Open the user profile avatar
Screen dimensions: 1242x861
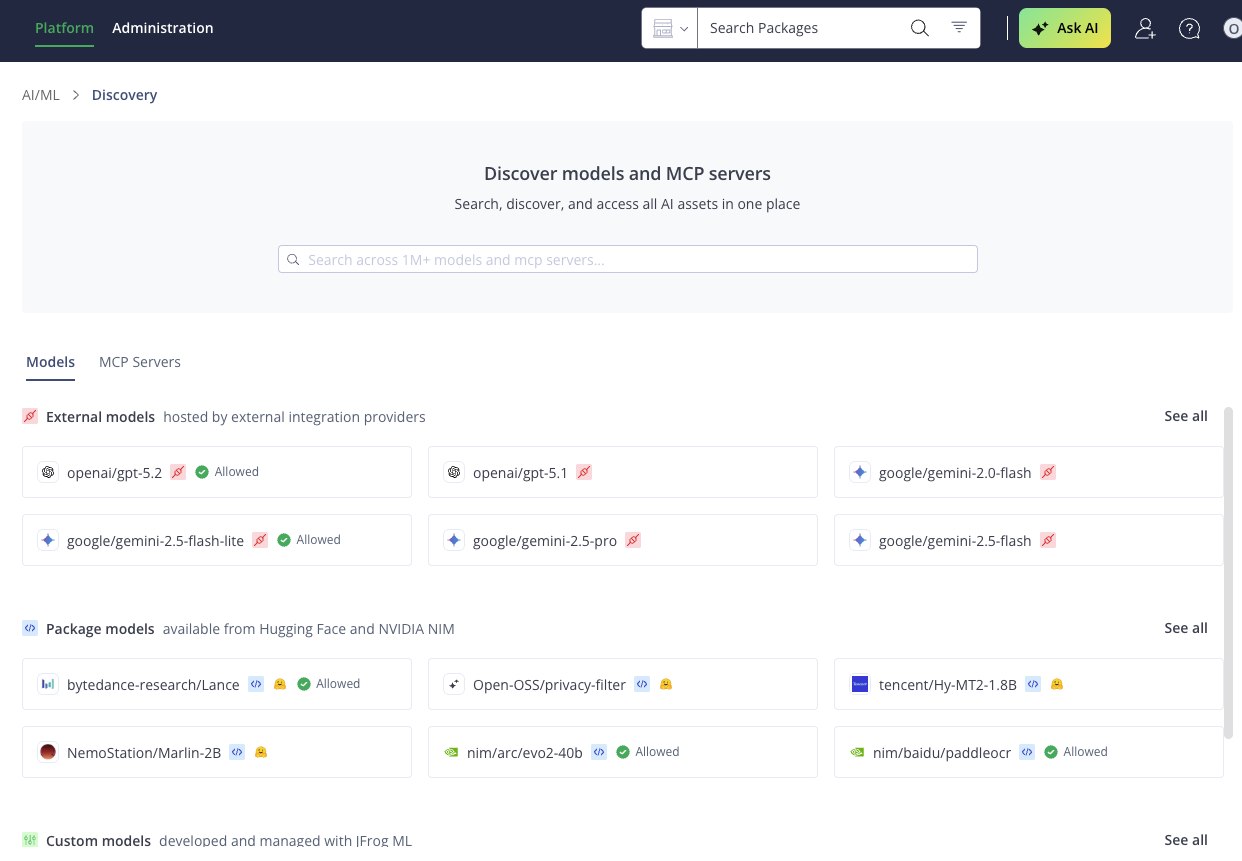coord(1233,28)
